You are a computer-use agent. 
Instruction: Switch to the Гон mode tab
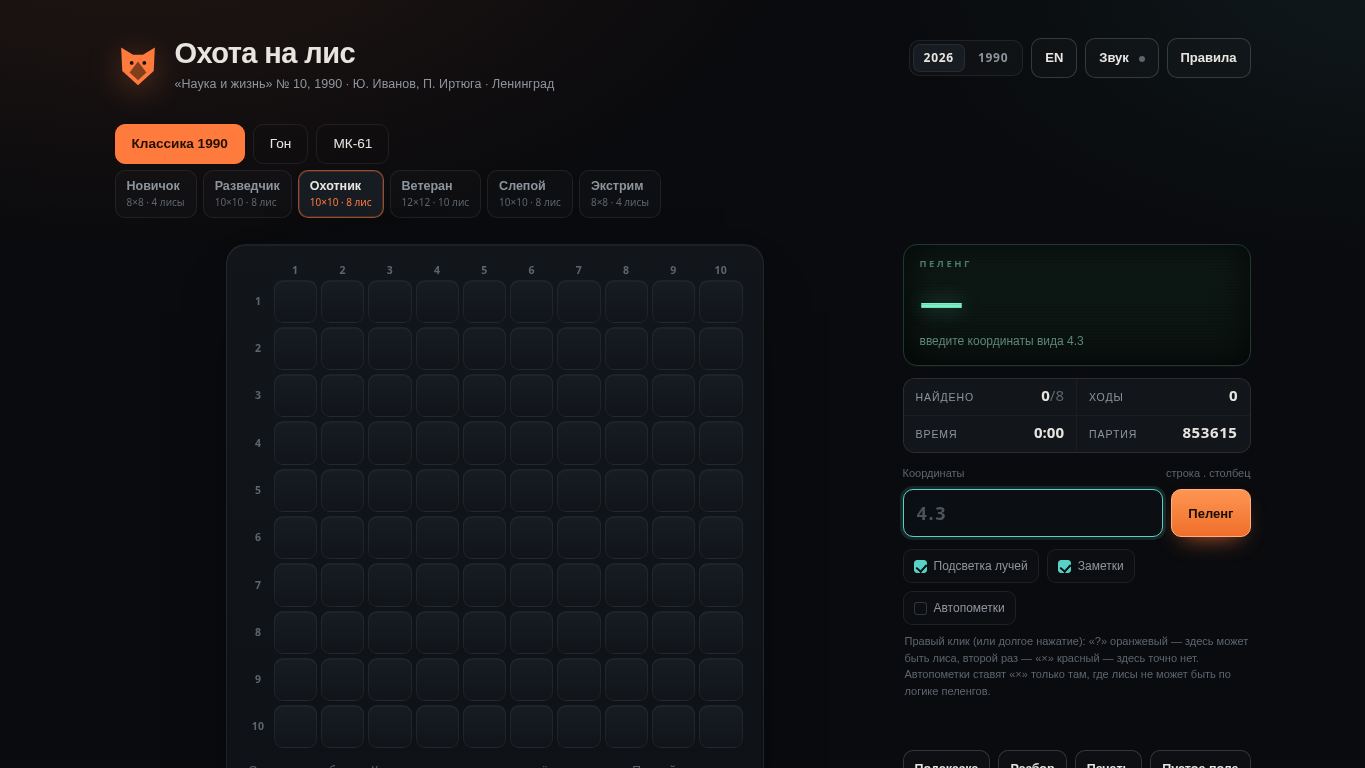pos(280,144)
